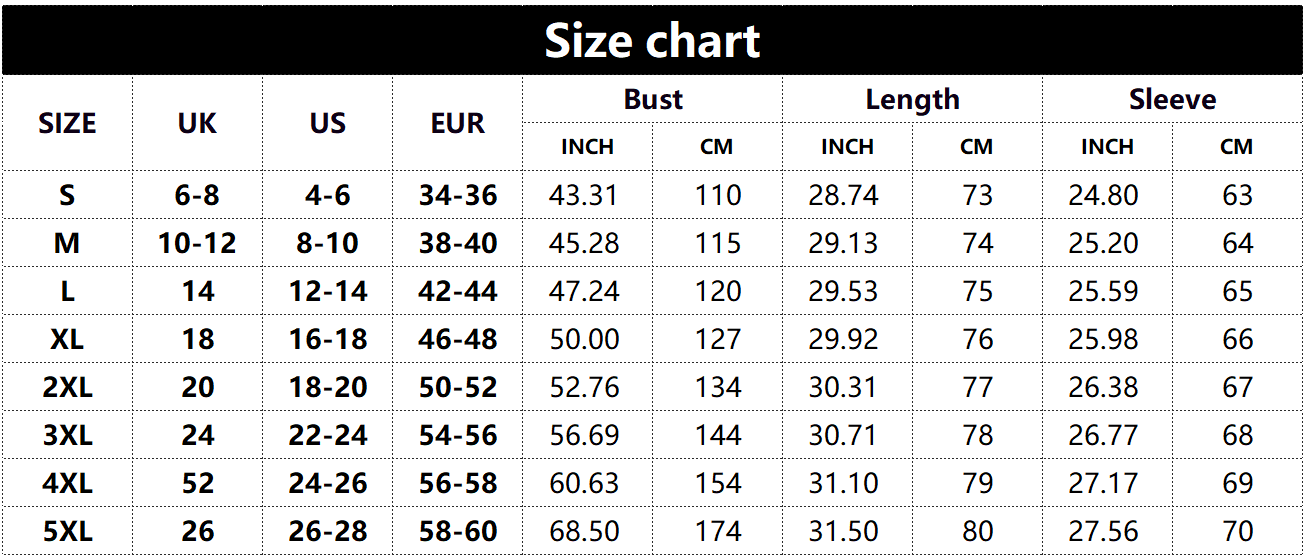Click the XL size row label

(x=67, y=339)
